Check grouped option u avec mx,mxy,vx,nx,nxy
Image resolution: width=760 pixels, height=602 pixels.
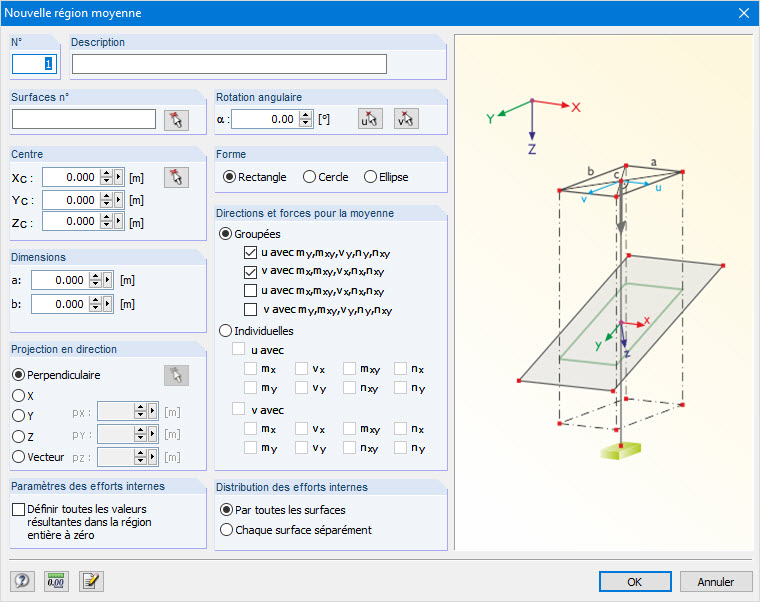[x=250, y=290]
